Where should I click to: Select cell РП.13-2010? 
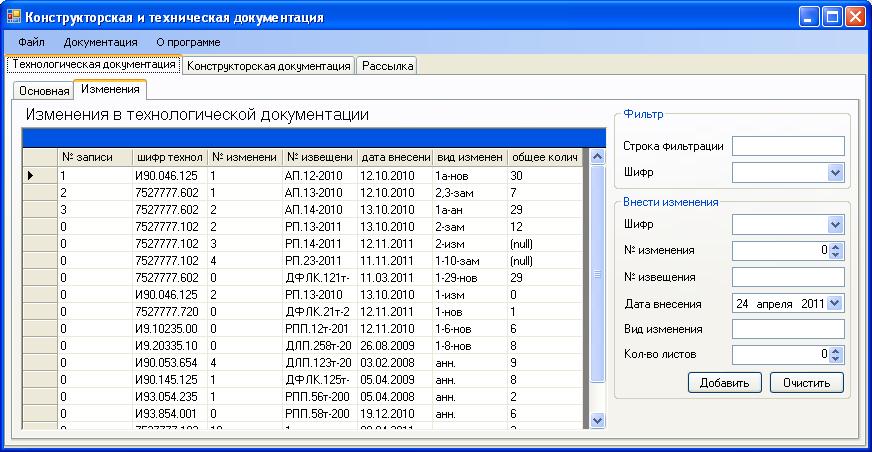coord(320,295)
